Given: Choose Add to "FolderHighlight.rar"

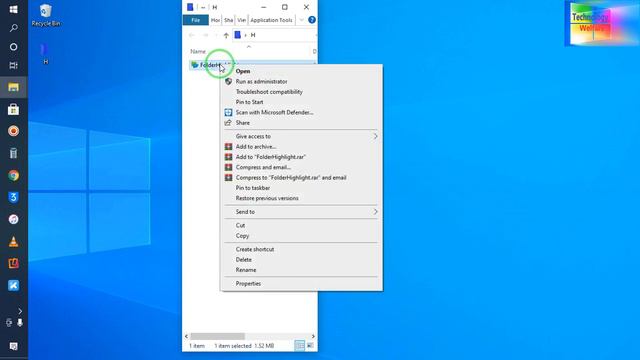Looking at the screenshot, I should [x=271, y=157].
